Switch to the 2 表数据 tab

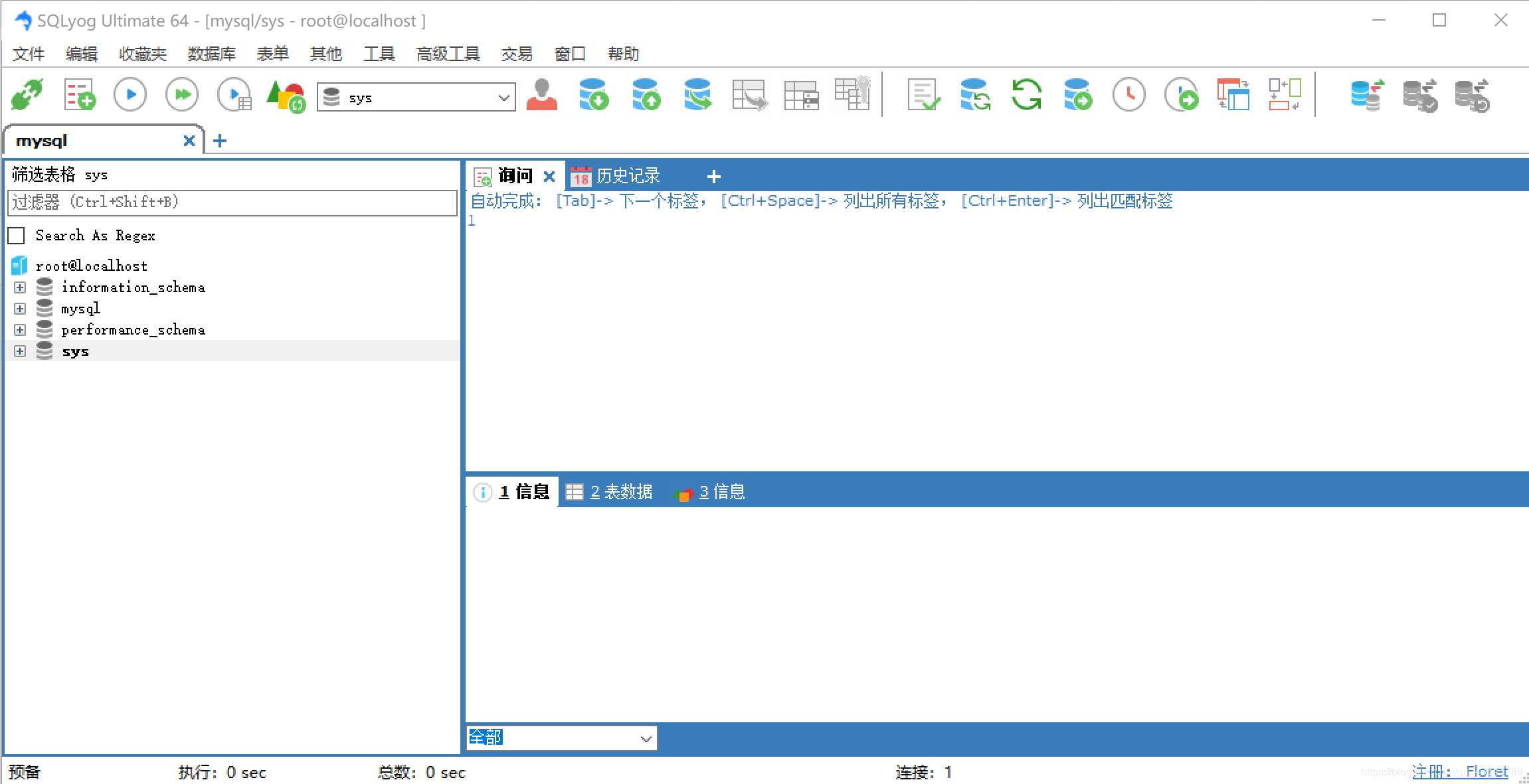pyautogui.click(x=609, y=492)
